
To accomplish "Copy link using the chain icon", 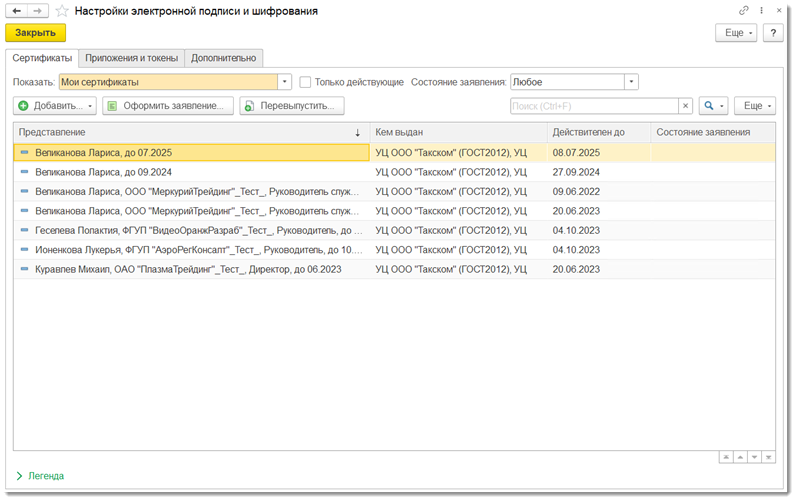I will tap(744, 10).
